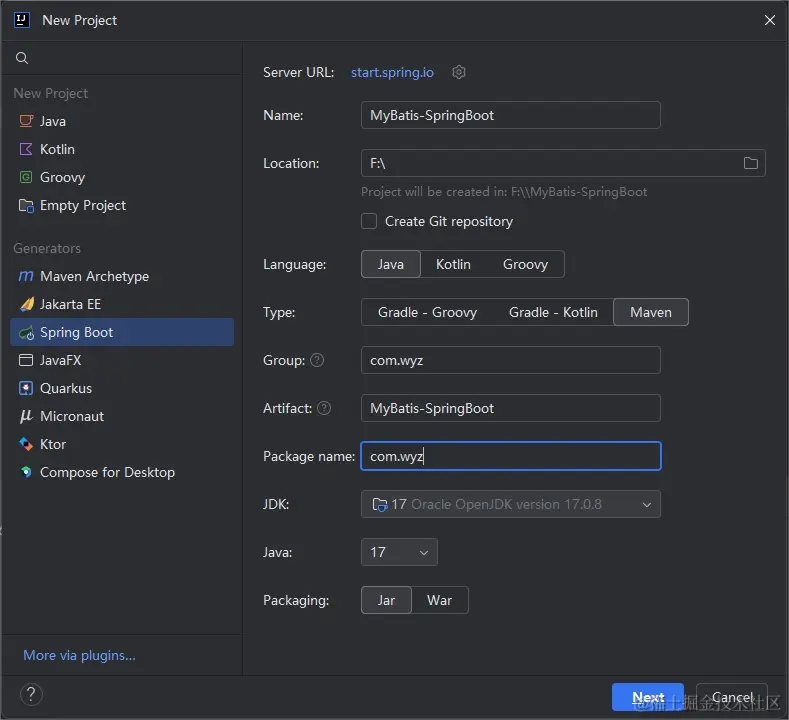789x720 pixels.
Task: Click the Micronaut generator icon
Action: [26, 416]
